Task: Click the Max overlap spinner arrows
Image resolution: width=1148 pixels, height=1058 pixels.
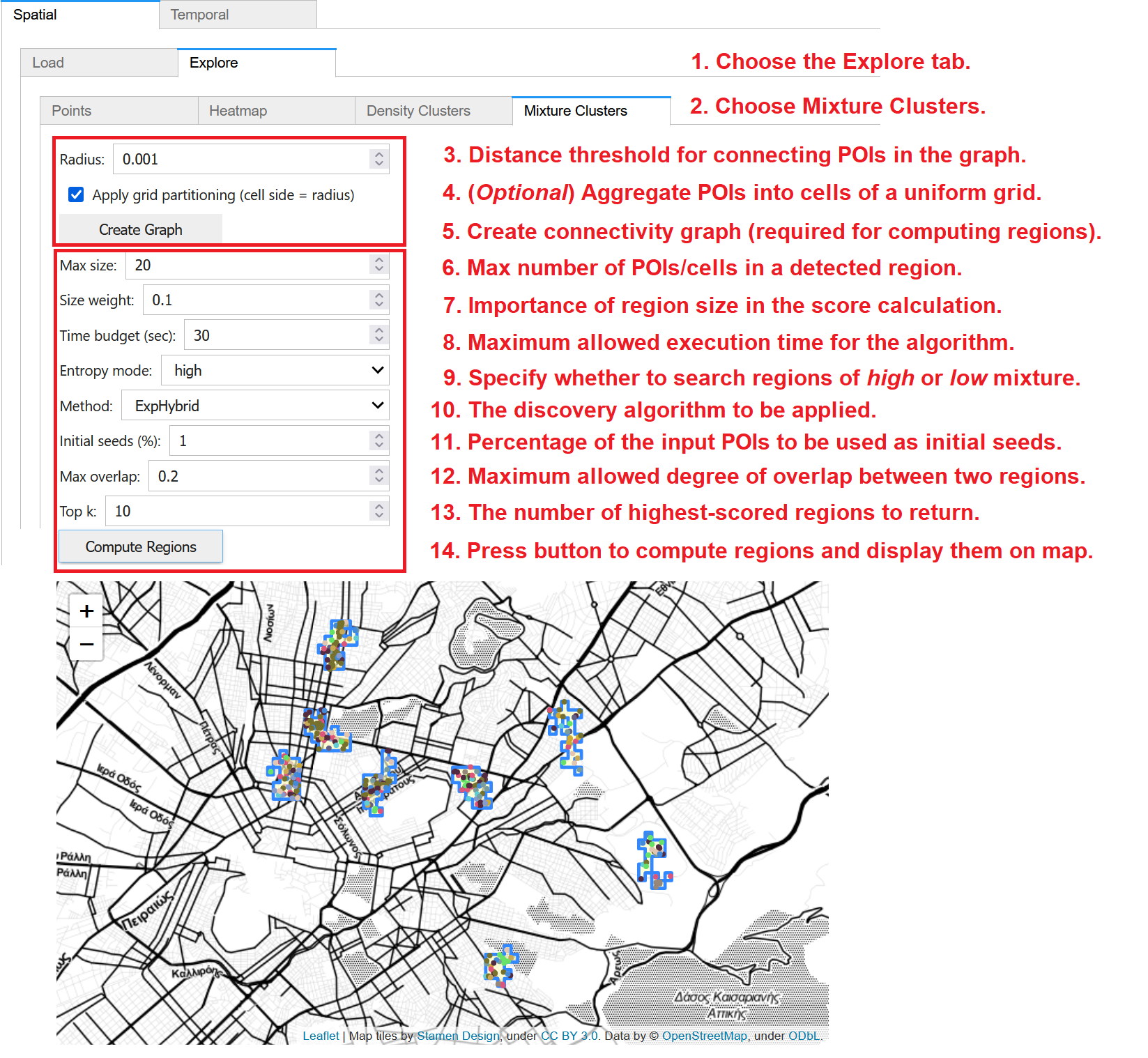Action: tap(378, 476)
